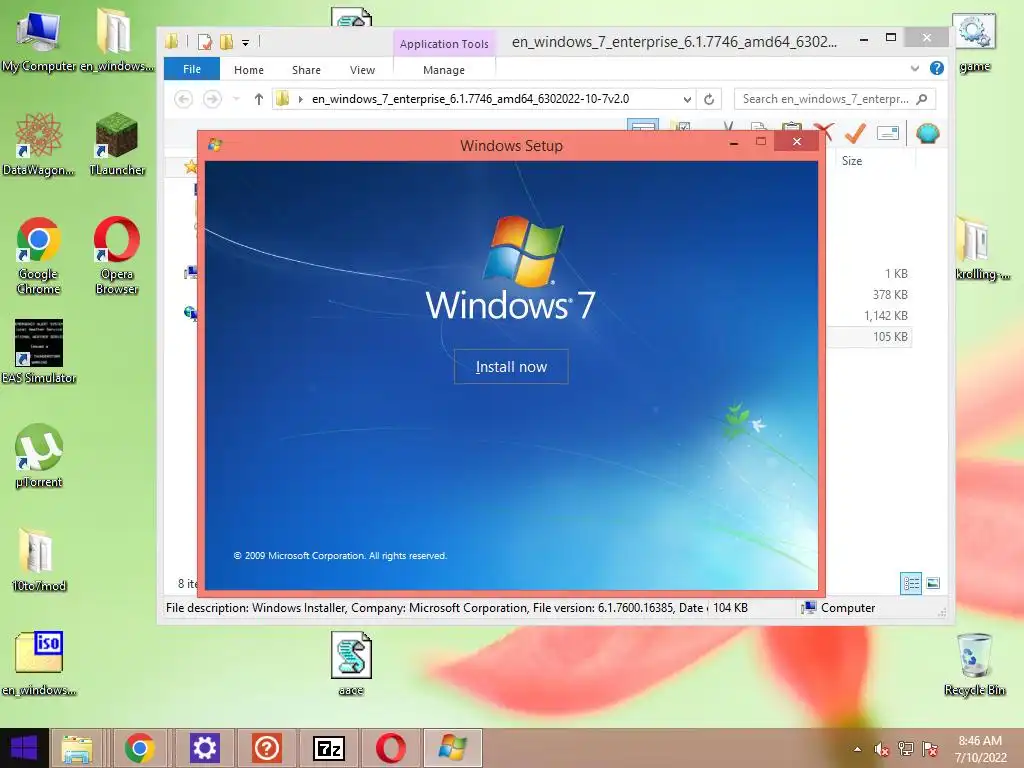1024x768 pixels.
Task: Open the File tab in Explorer ribbon
Action: click(192, 69)
